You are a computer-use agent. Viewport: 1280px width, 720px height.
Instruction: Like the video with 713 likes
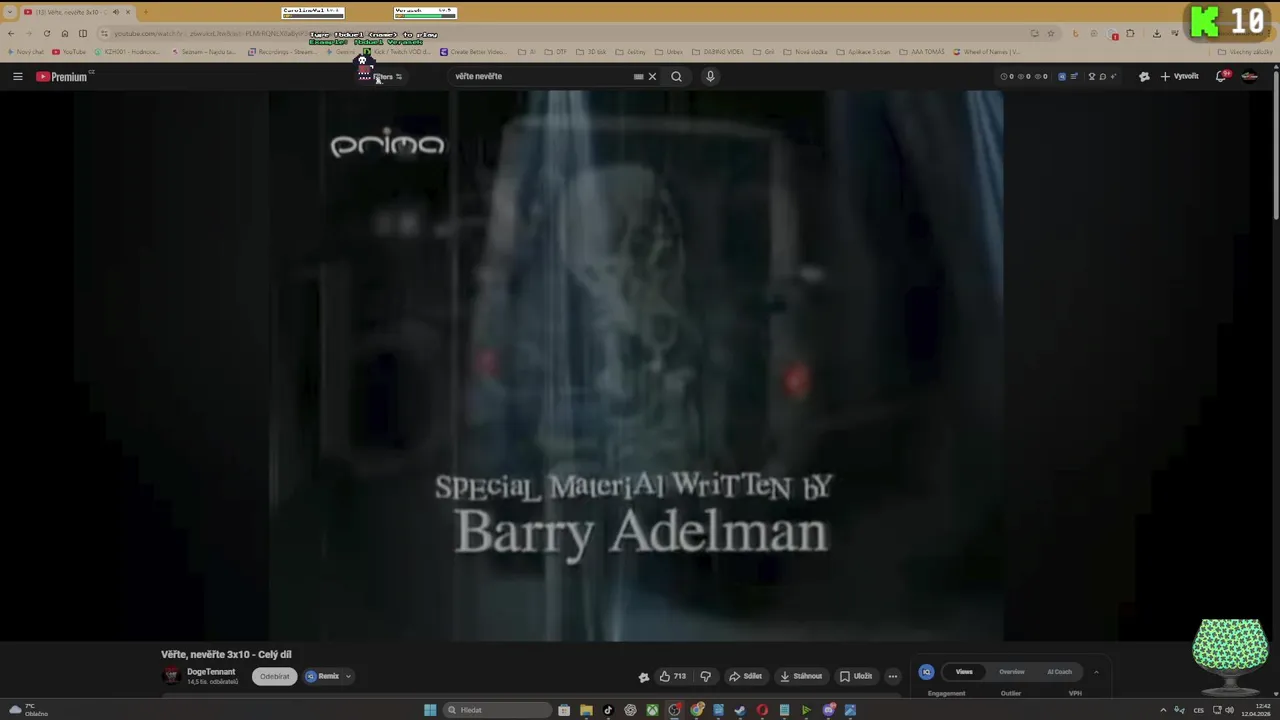click(672, 676)
